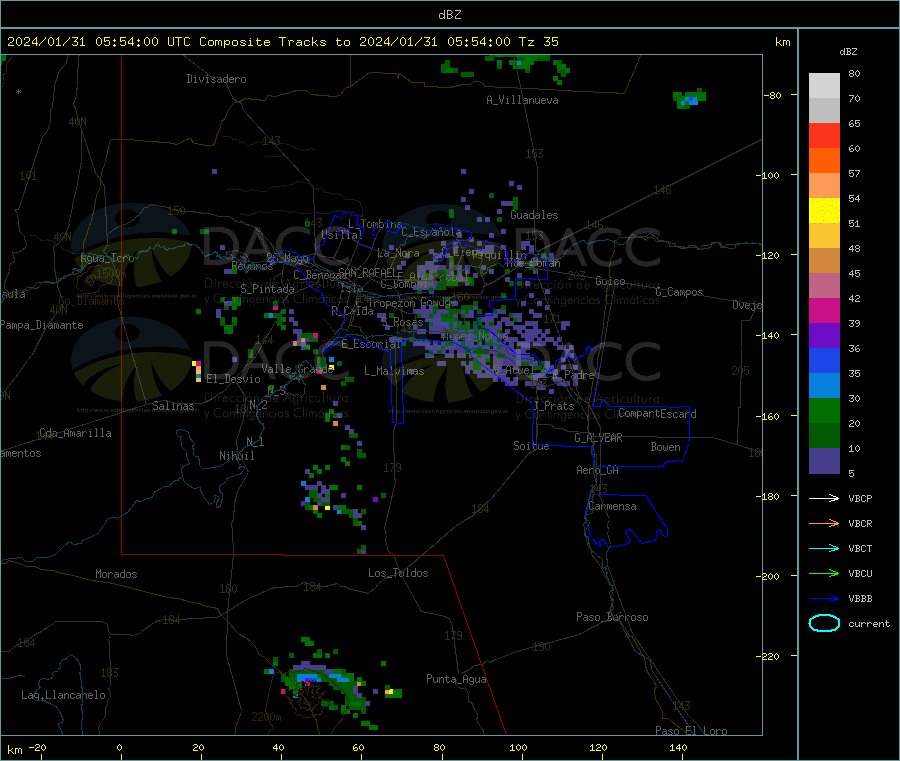The height and width of the screenshot is (761, 900).
Task: Click the Bowen map label
Action: pyautogui.click(x=665, y=447)
